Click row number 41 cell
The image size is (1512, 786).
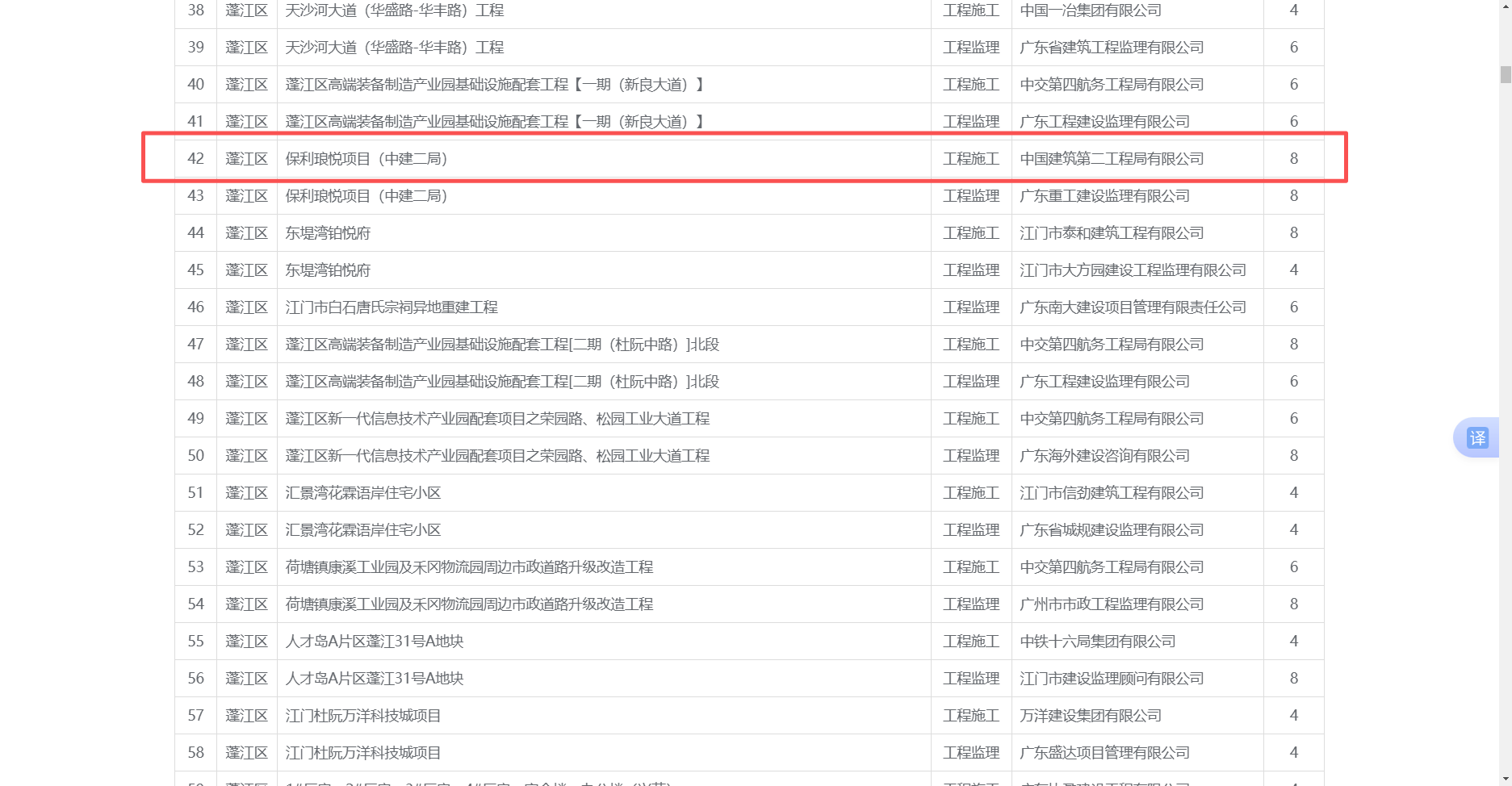(196, 122)
